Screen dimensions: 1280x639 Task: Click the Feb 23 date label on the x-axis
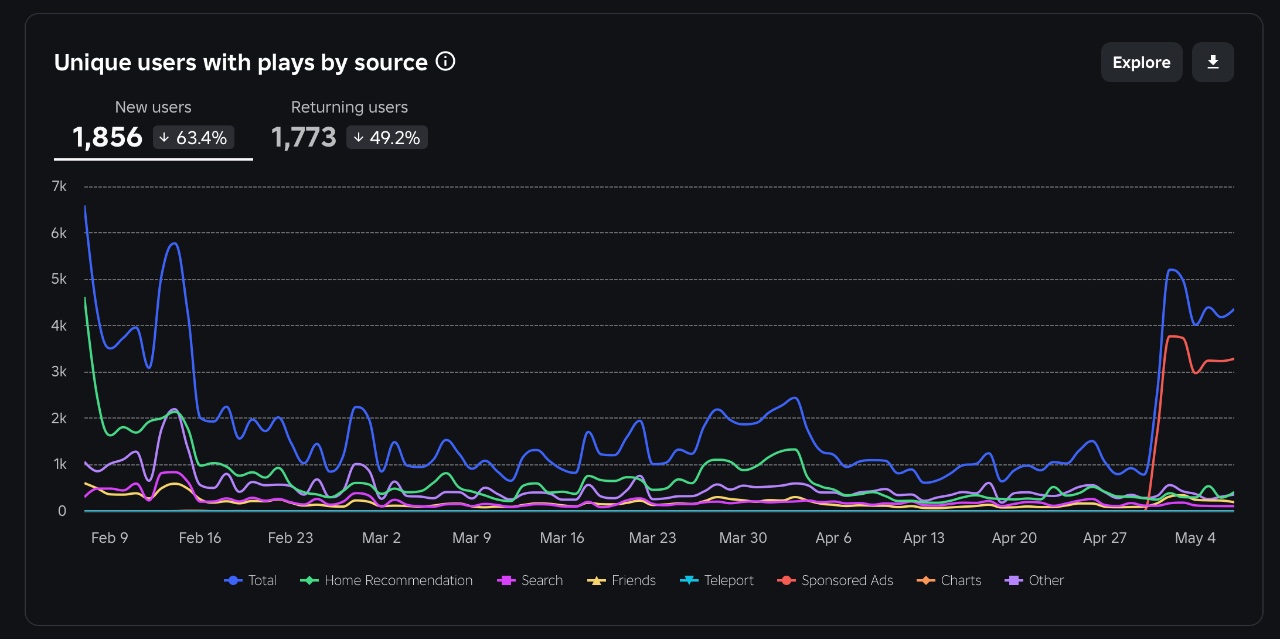click(x=290, y=538)
